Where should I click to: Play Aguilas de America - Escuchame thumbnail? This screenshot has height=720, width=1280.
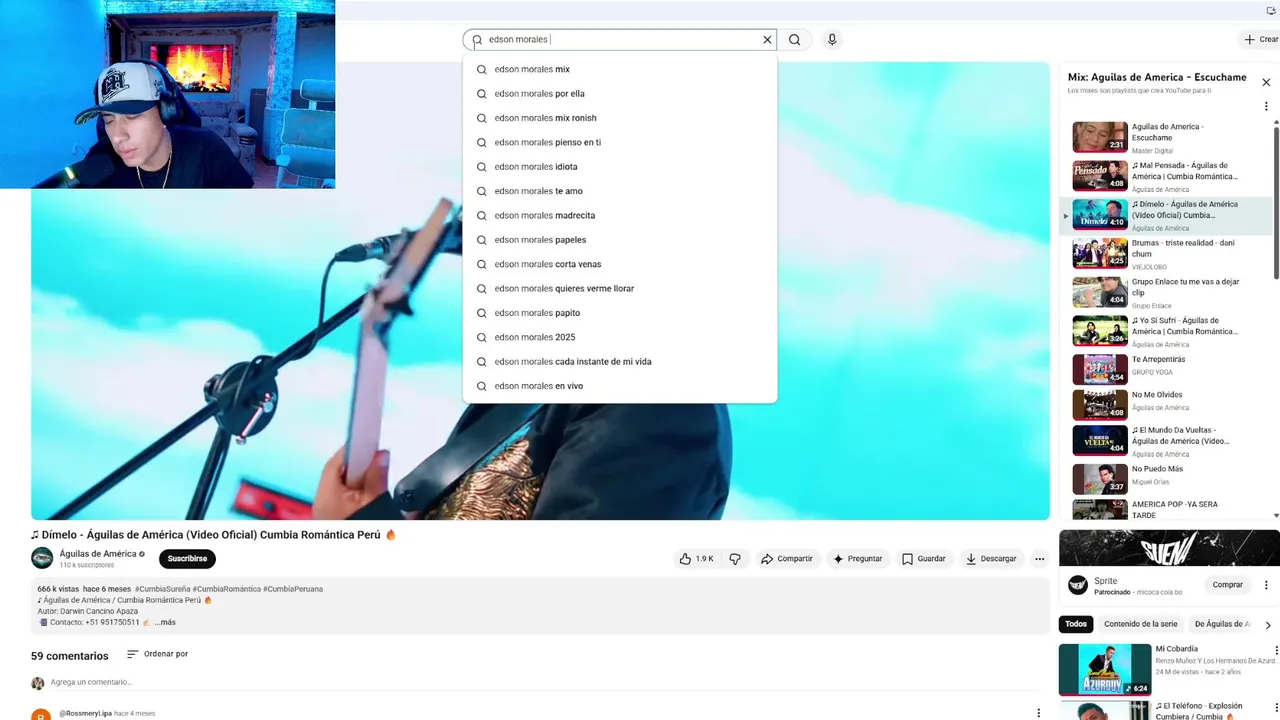point(1100,137)
